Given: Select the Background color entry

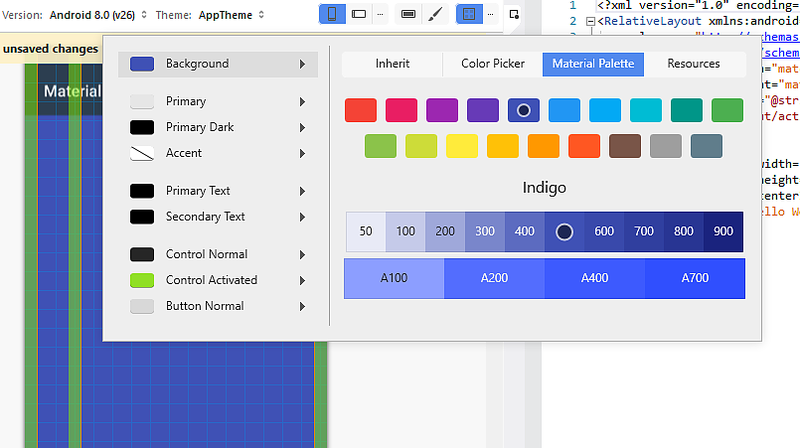Looking at the screenshot, I should point(218,64).
